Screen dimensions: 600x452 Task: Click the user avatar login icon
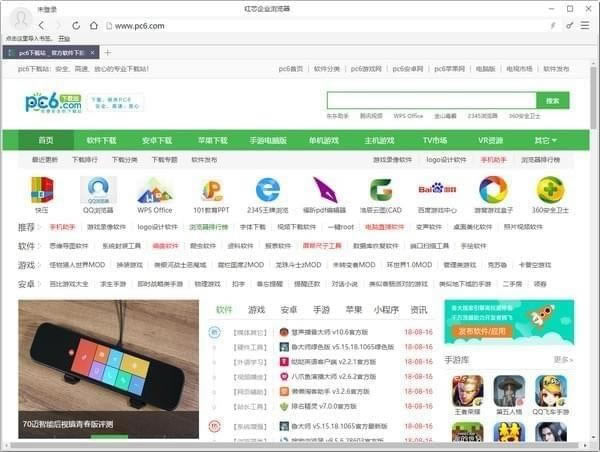21,19
